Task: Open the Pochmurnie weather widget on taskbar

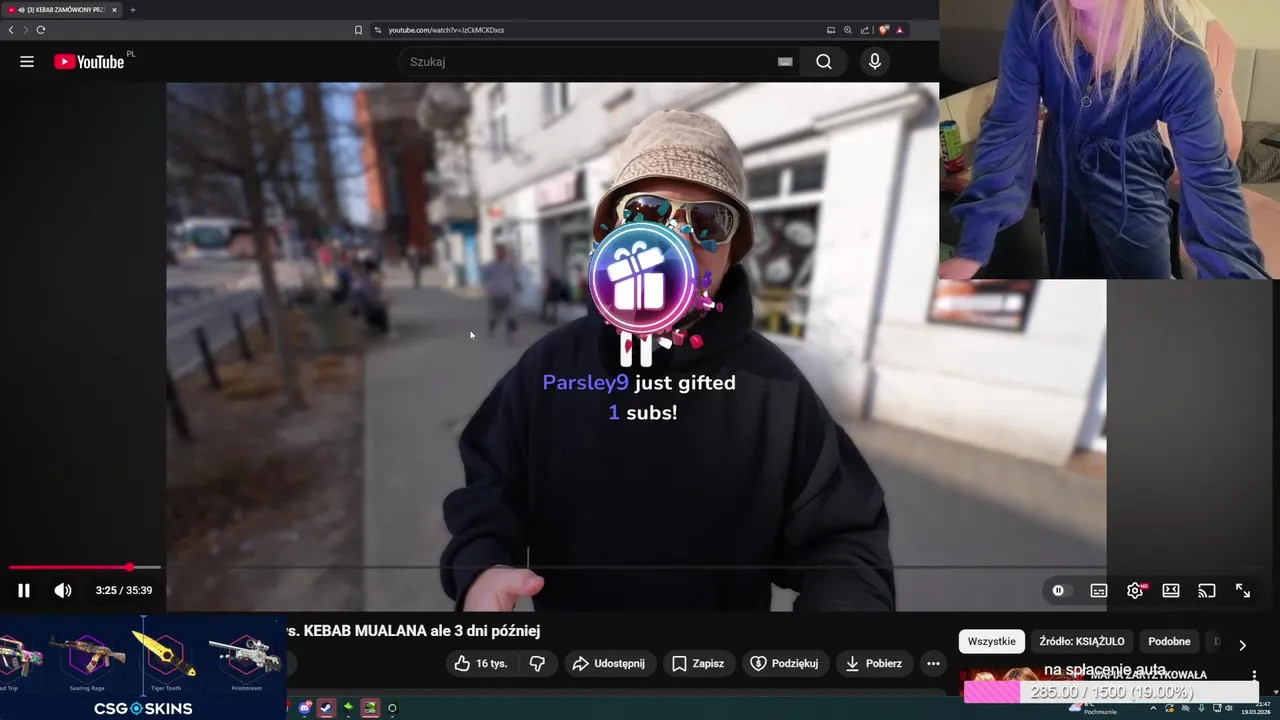Action: (1090, 708)
